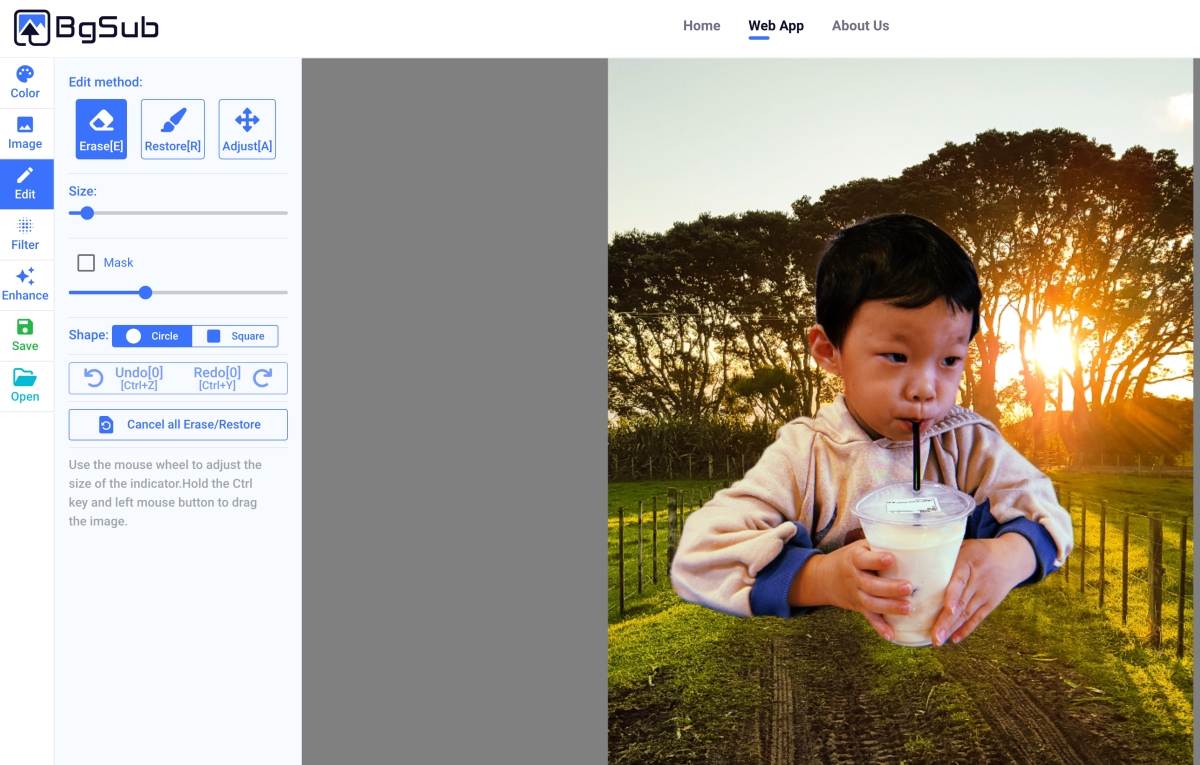Adjust the Mask opacity slider handle
Image resolution: width=1200 pixels, height=765 pixels.
coord(145,293)
